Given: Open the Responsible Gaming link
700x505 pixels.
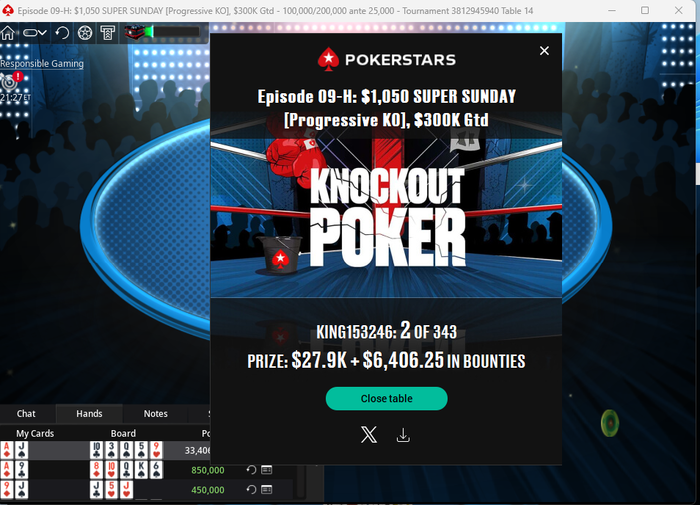Looking at the screenshot, I should click(x=42, y=63).
